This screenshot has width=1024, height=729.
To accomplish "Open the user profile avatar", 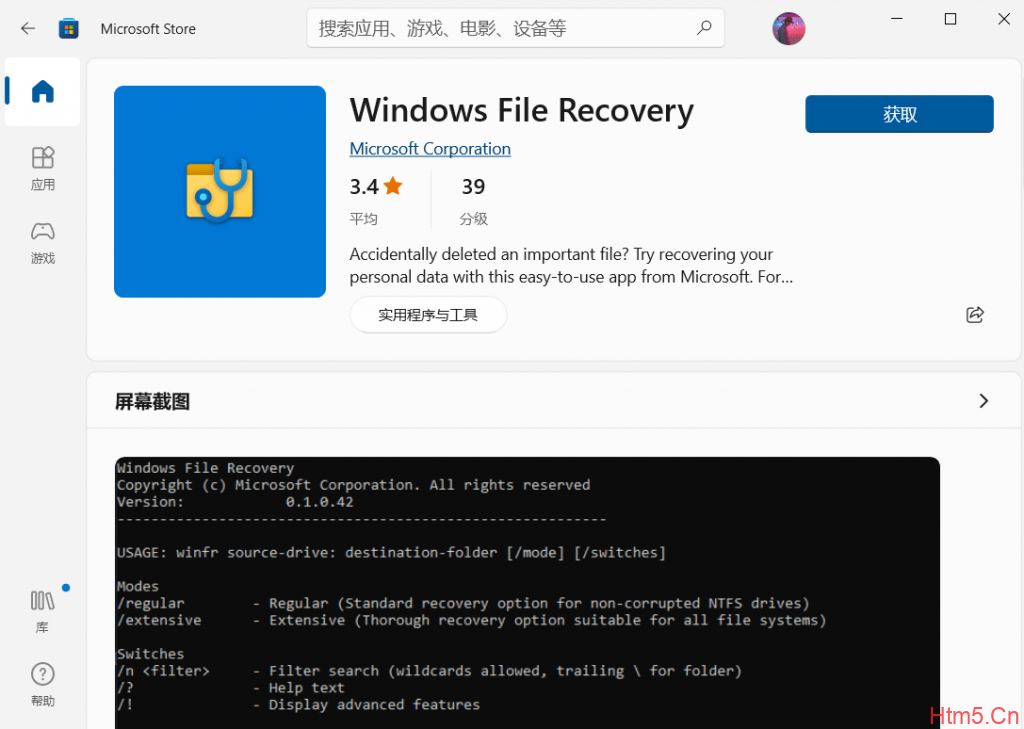I will 788,29.
